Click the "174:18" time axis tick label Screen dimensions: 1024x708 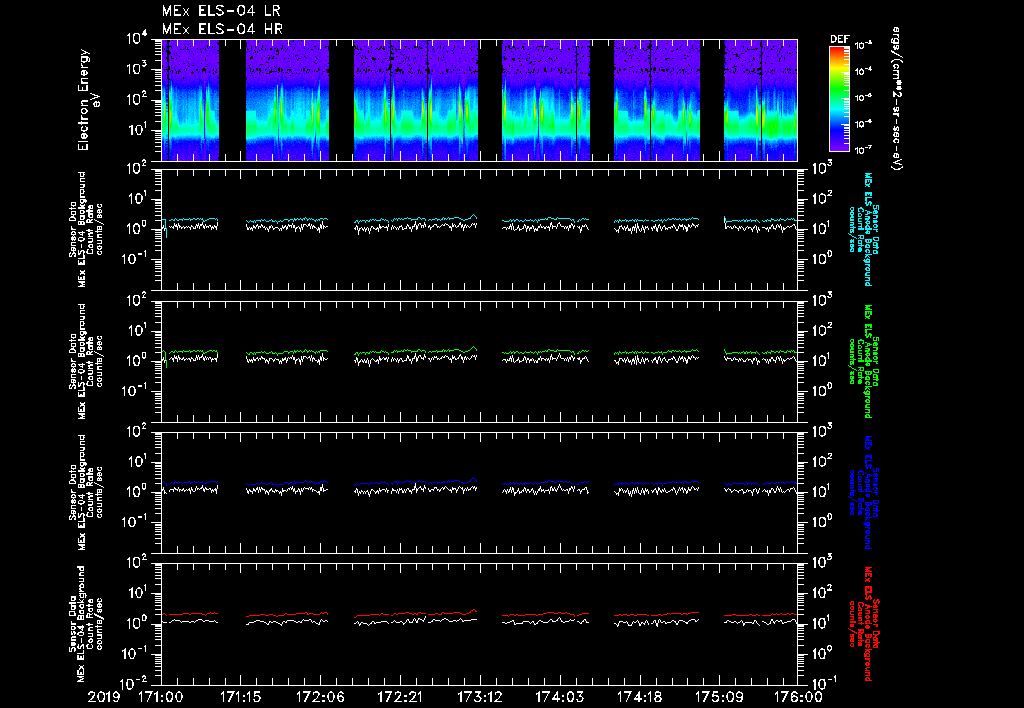click(x=639, y=698)
